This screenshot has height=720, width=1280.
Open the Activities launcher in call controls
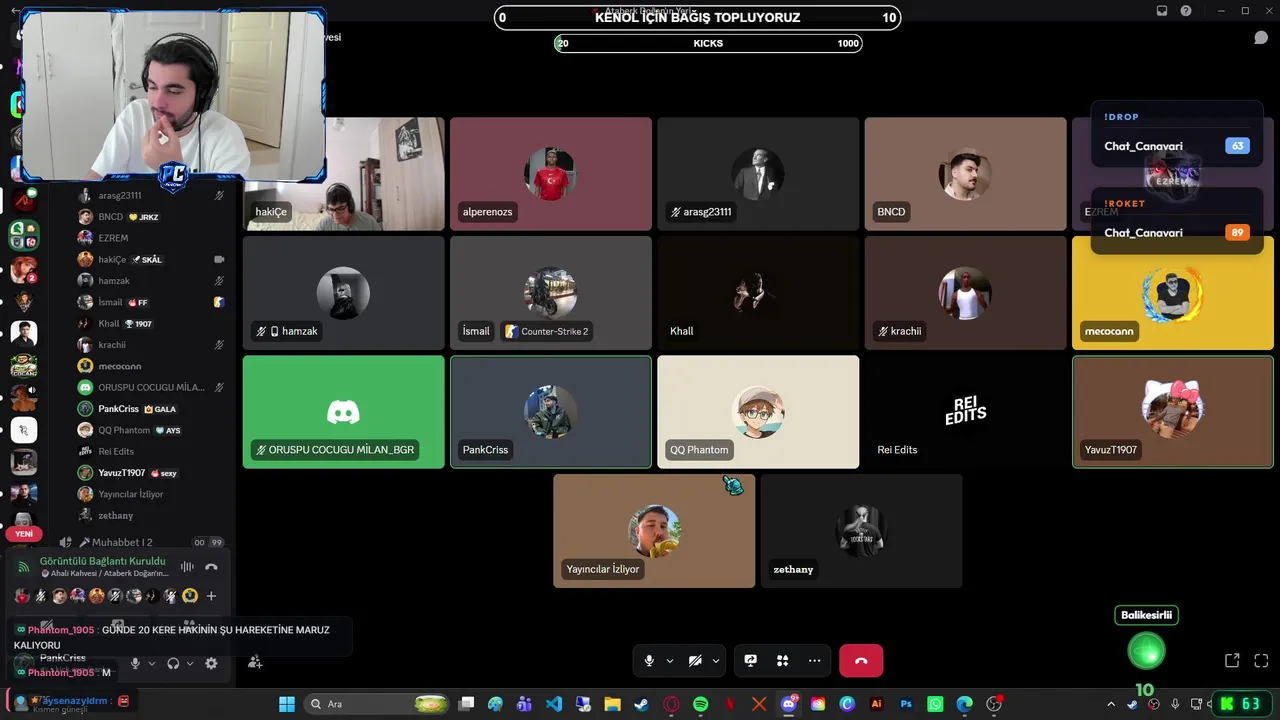point(783,661)
